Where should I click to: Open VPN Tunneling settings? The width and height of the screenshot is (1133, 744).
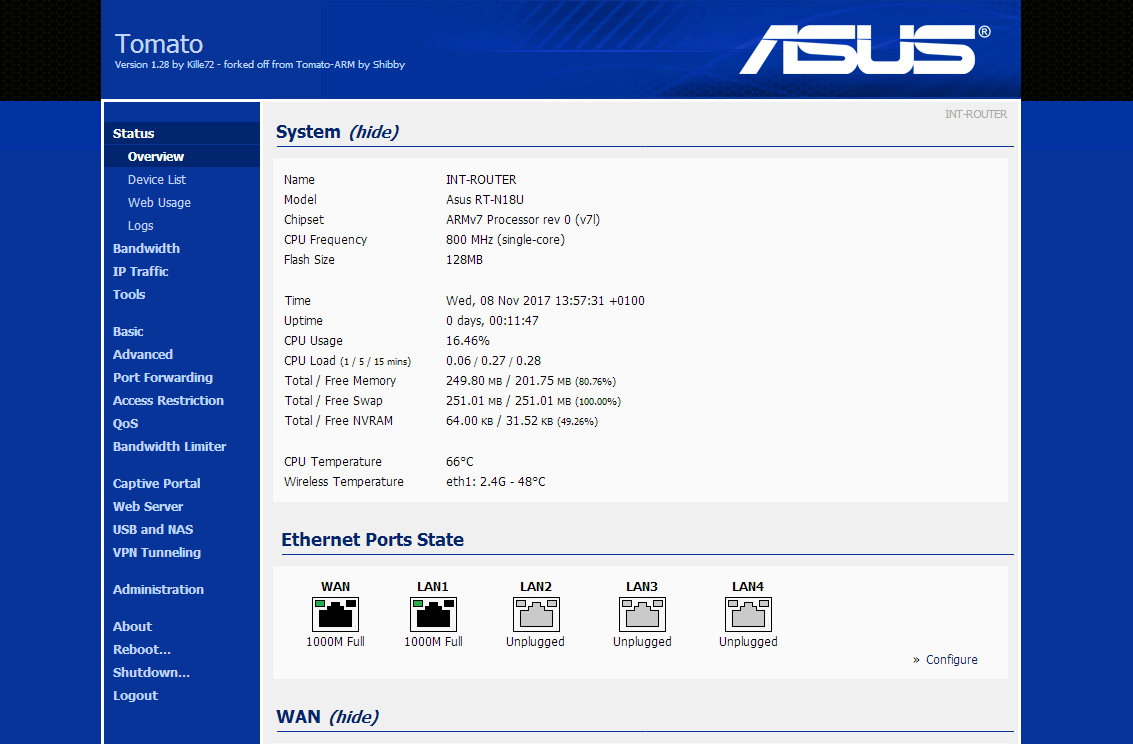157,553
